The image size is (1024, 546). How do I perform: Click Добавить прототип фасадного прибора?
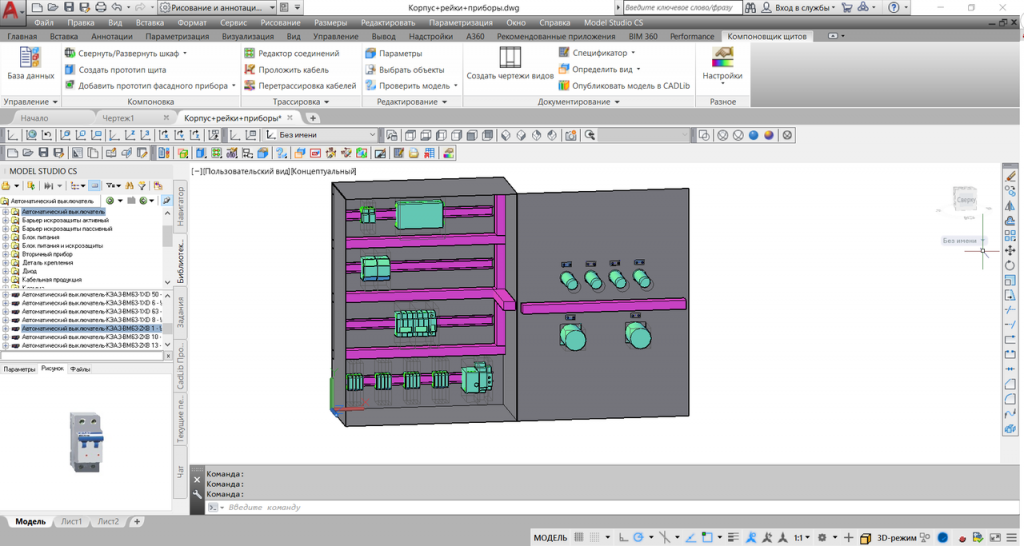[150, 86]
